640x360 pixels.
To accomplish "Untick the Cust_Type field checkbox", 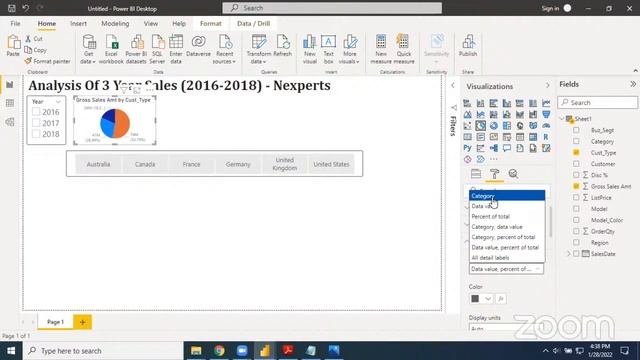I will [x=576, y=153].
